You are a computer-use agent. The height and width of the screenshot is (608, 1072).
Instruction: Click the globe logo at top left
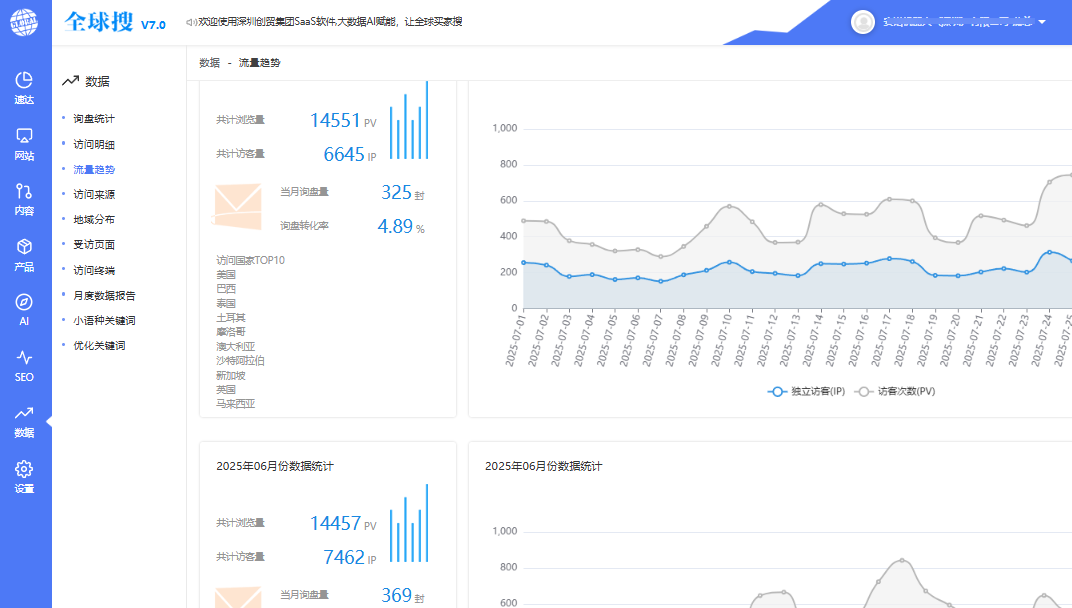coord(25,22)
